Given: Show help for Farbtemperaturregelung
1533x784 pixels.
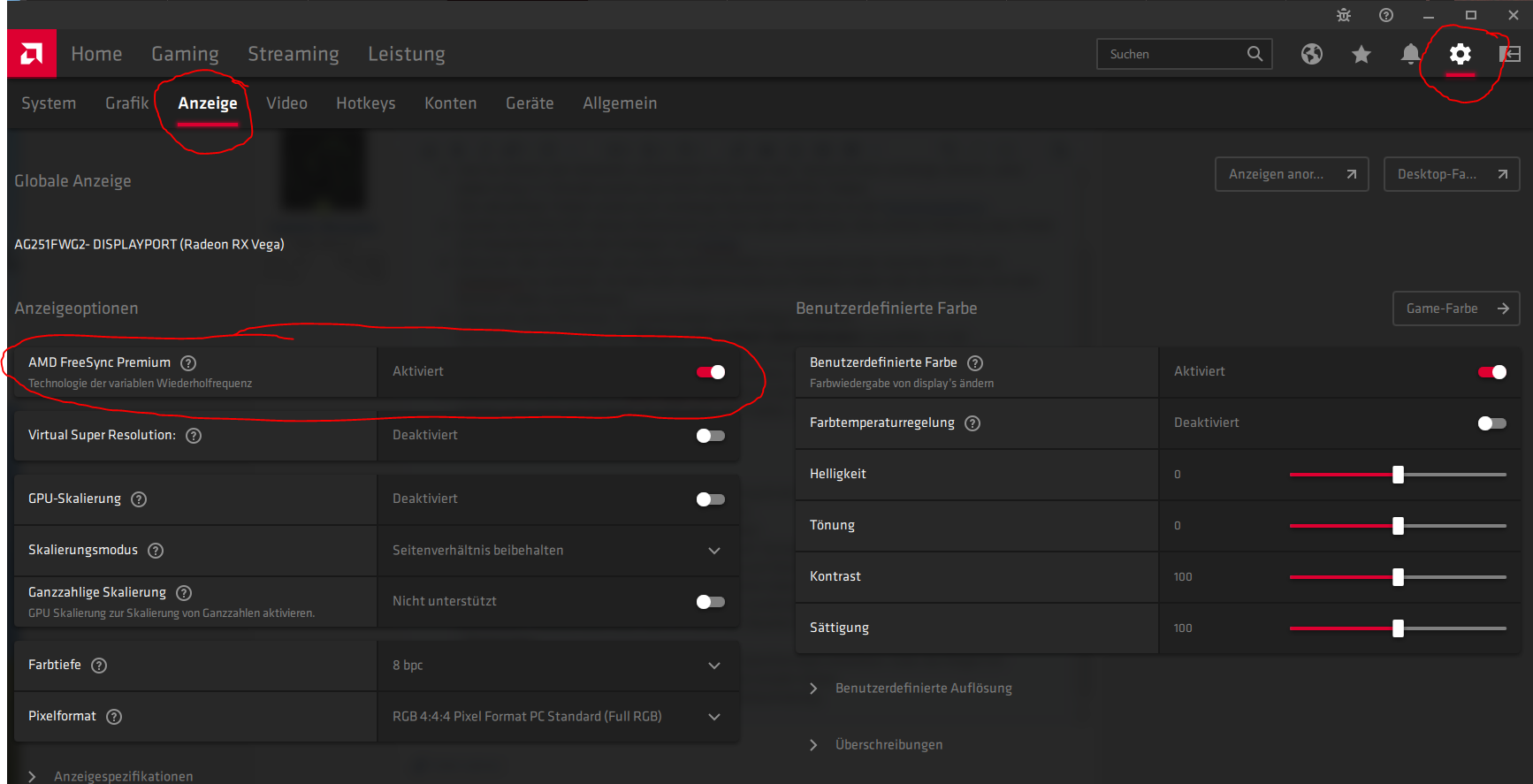Looking at the screenshot, I should [972, 423].
